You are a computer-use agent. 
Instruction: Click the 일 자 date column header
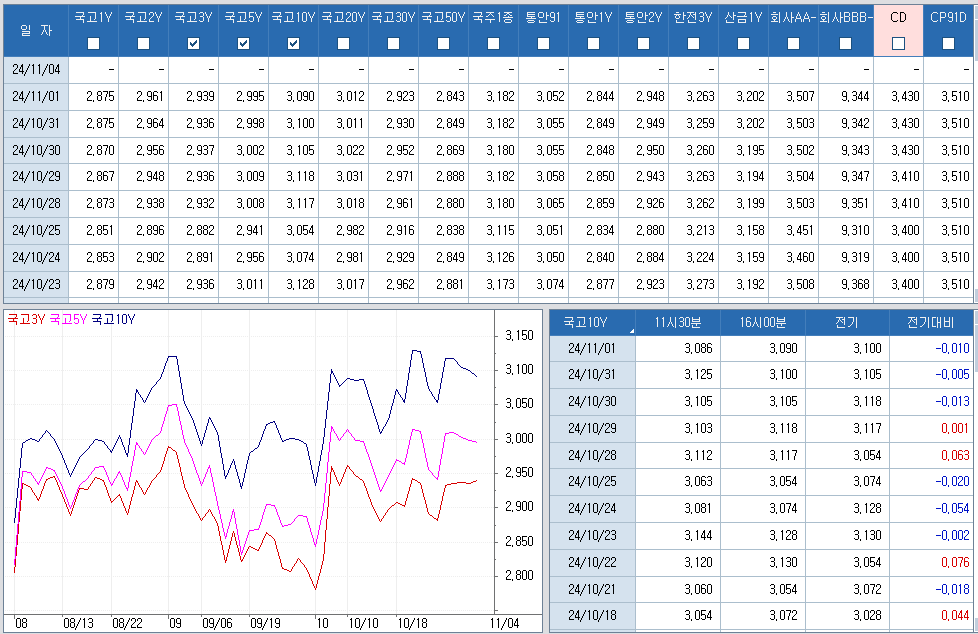point(36,30)
